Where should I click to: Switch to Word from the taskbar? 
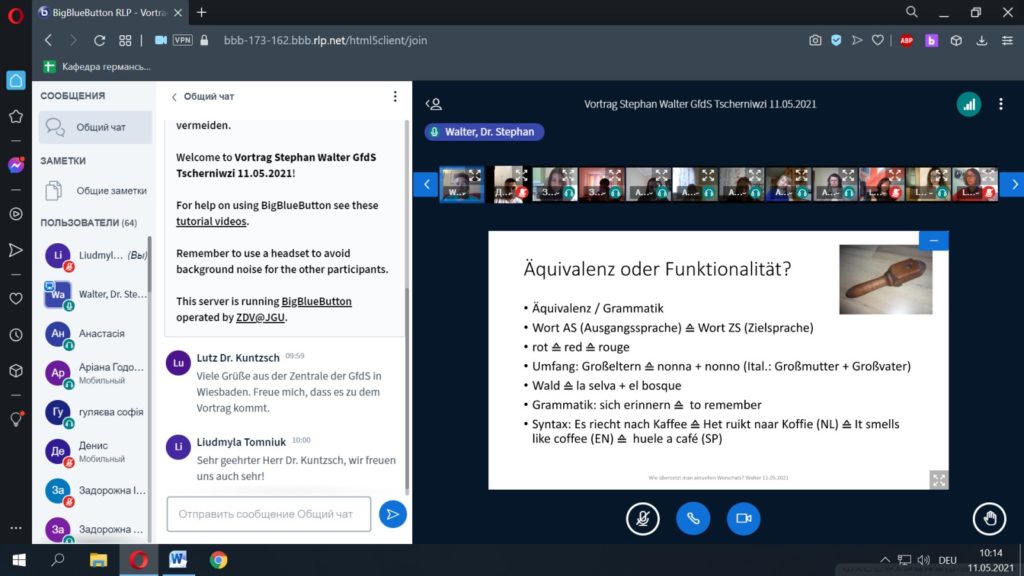[x=178, y=560]
